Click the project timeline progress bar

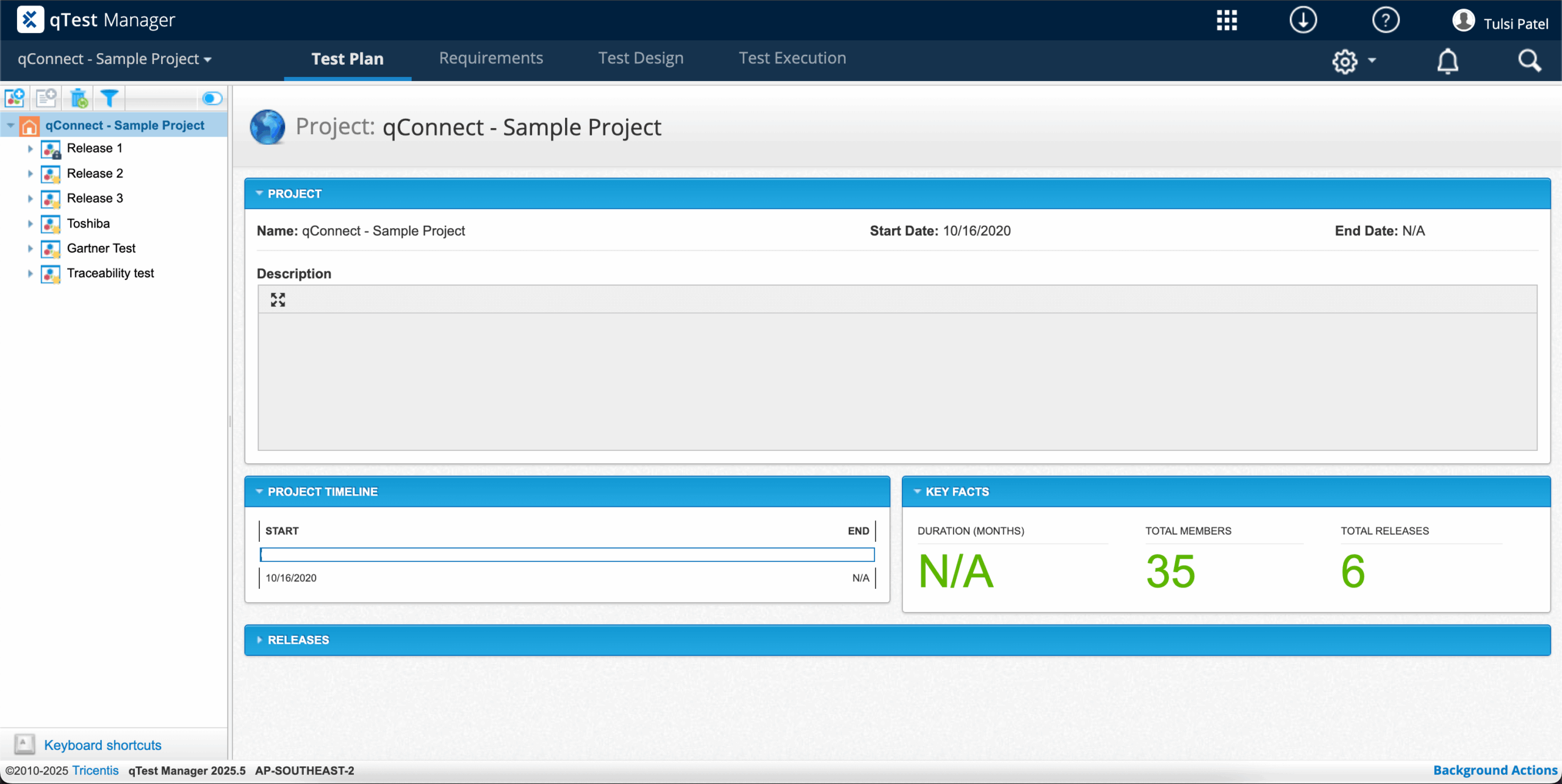(x=567, y=555)
